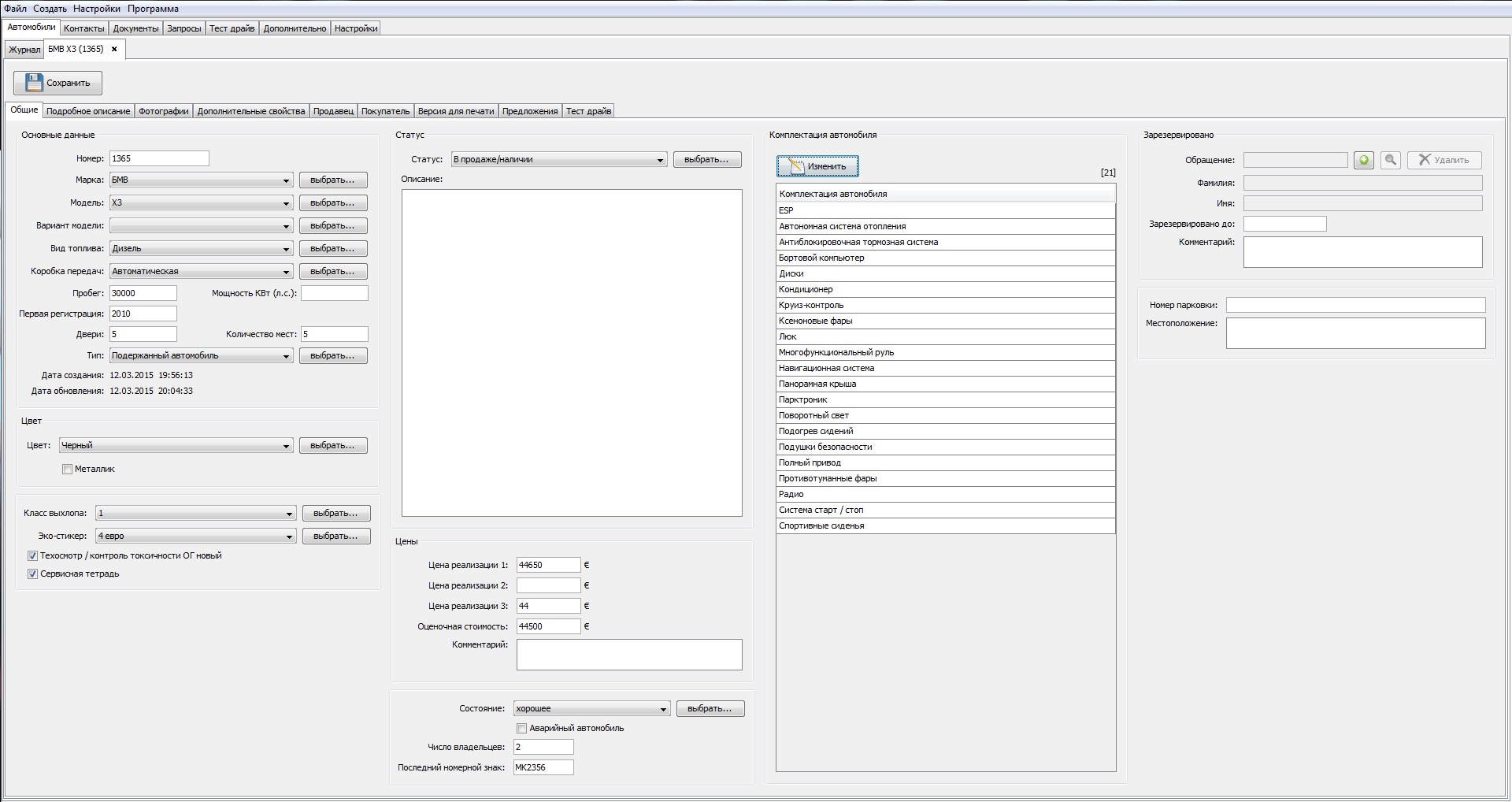Screen dimensions: 1512x802
Task: Expand the Класс выхлопа dropdown
Action: pos(196,514)
